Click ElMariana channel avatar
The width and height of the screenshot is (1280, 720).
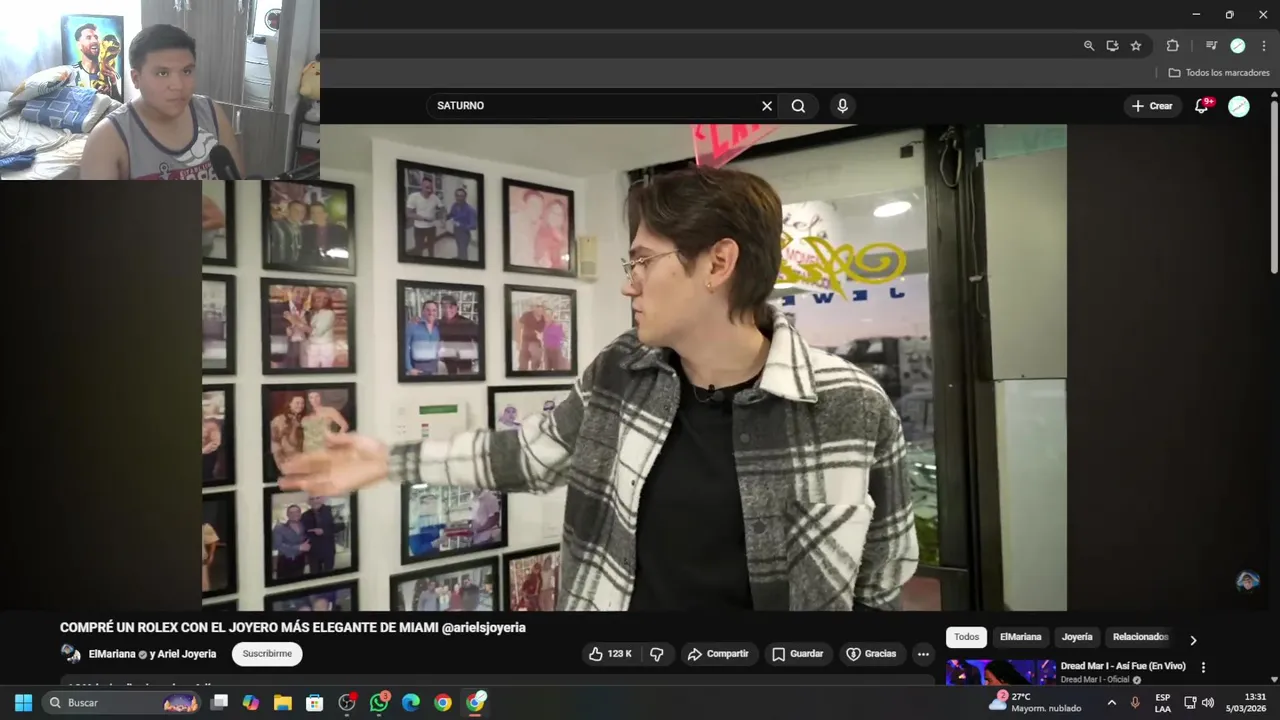pos(70,654)
